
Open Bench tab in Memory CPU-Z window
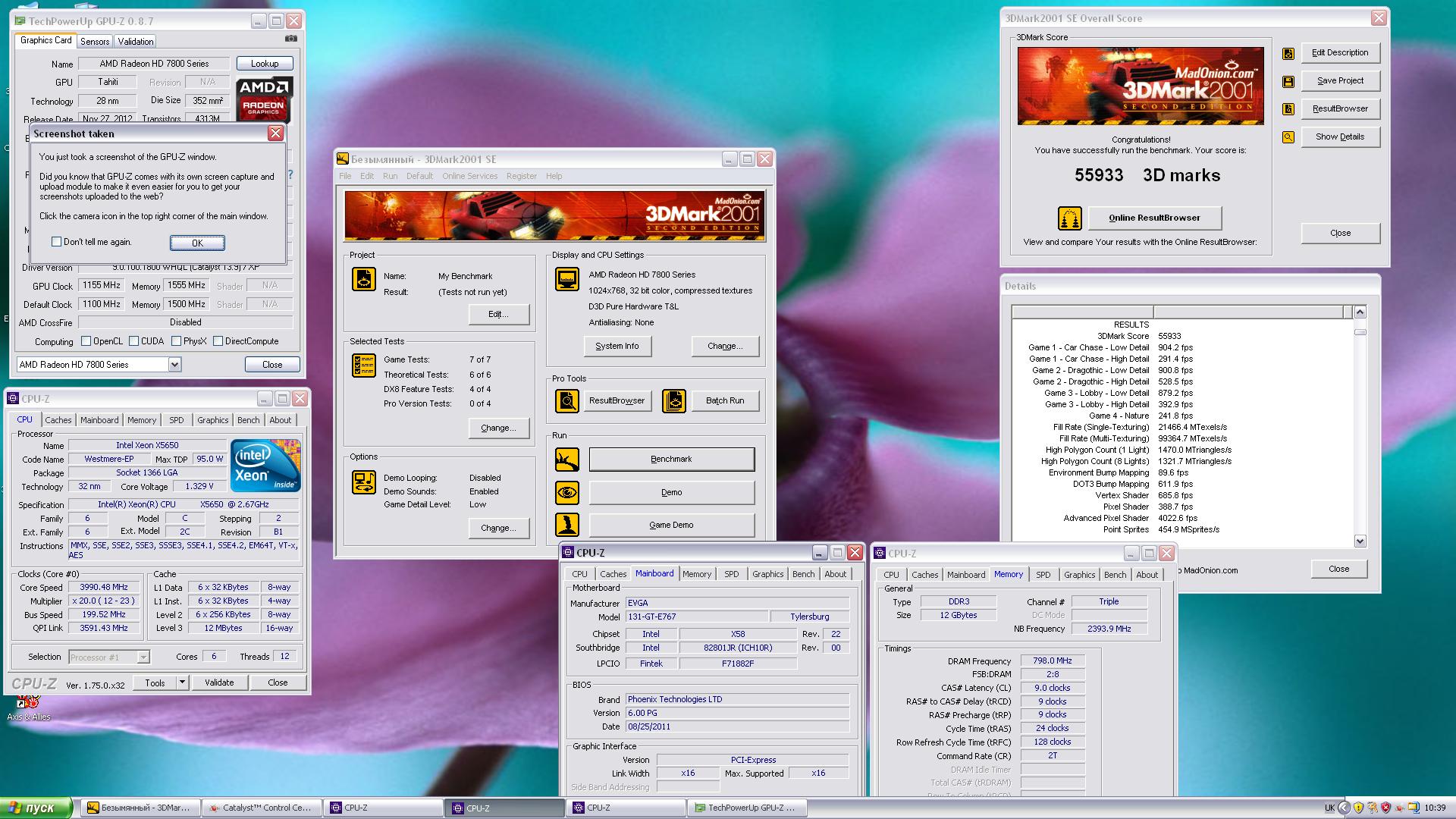(1115, 575)
